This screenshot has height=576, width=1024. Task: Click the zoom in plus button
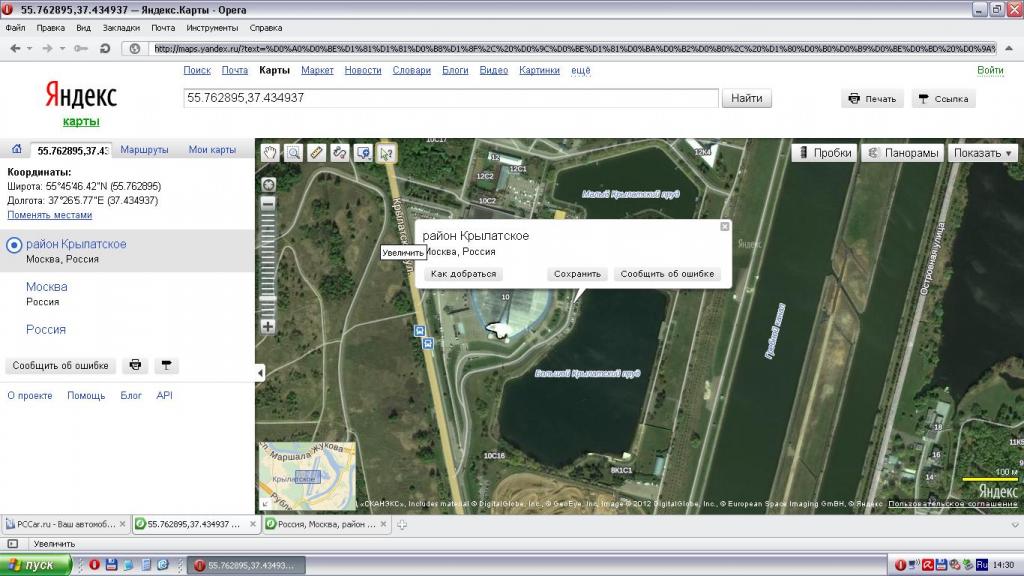[268, 327]
